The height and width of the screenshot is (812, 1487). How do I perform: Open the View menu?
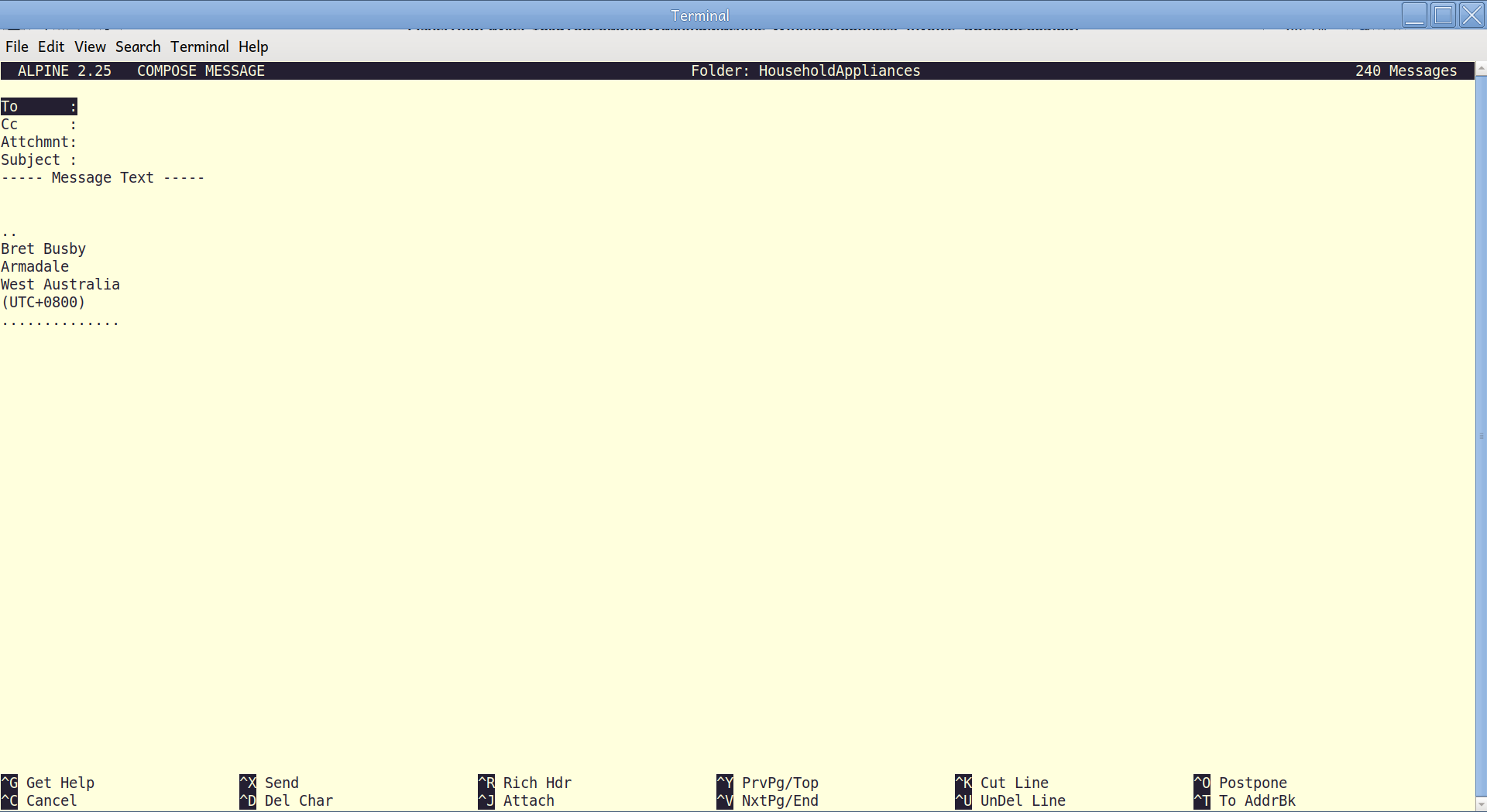tap(90, 46)
